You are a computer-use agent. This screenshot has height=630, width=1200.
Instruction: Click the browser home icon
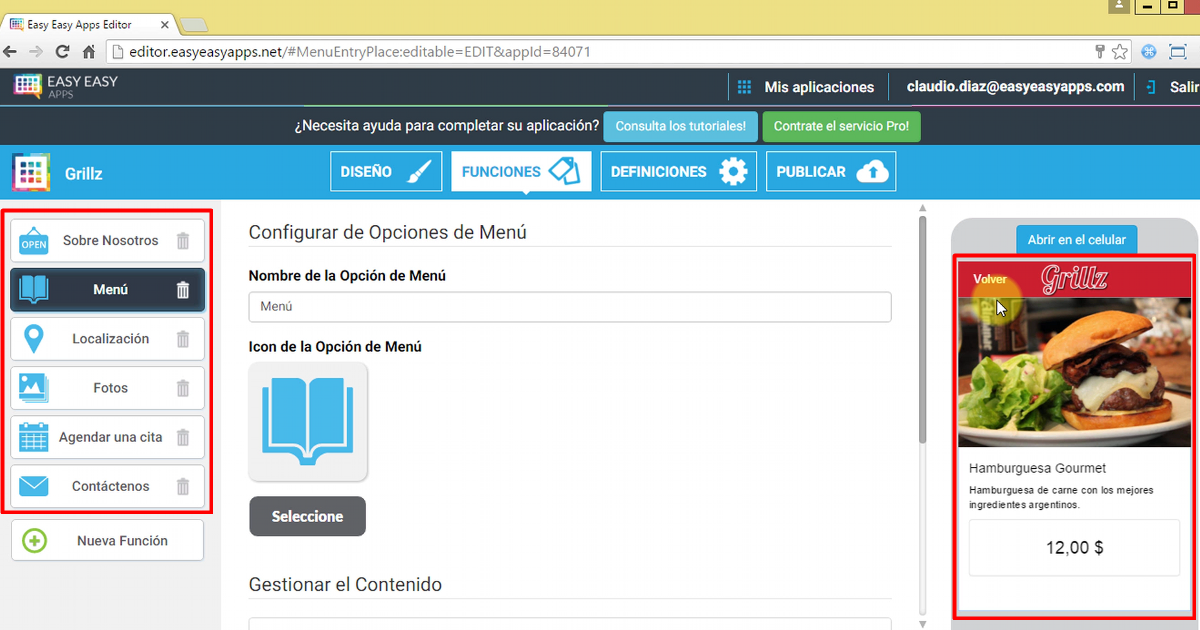(89, 51)
